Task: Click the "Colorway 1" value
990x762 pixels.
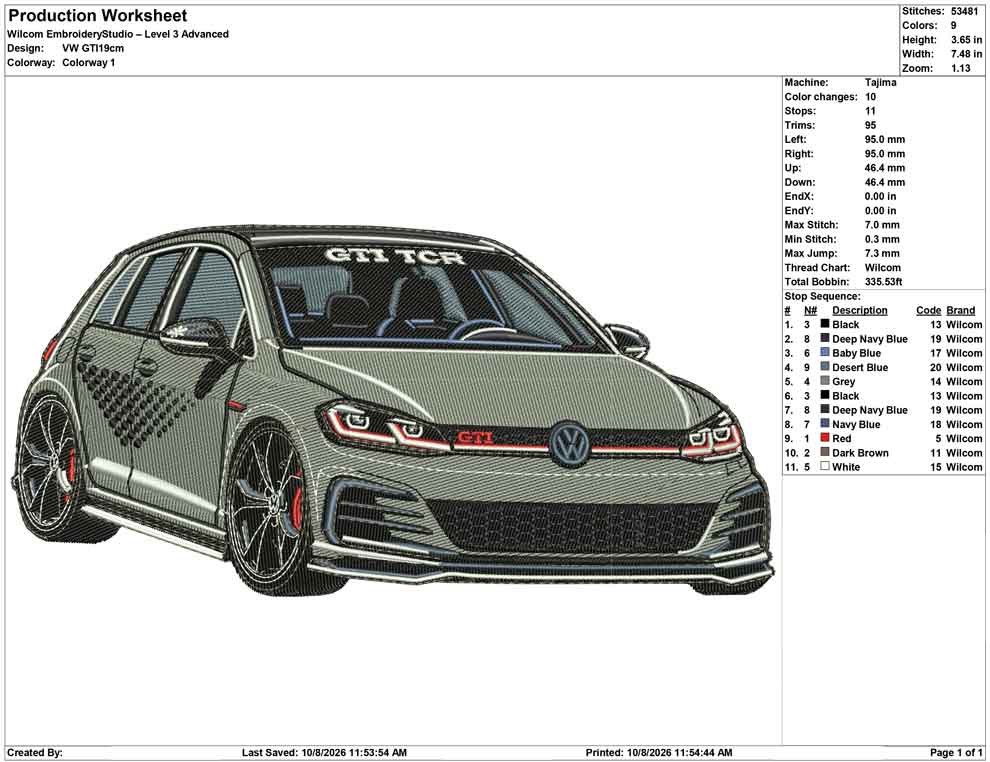Action: 88,63
